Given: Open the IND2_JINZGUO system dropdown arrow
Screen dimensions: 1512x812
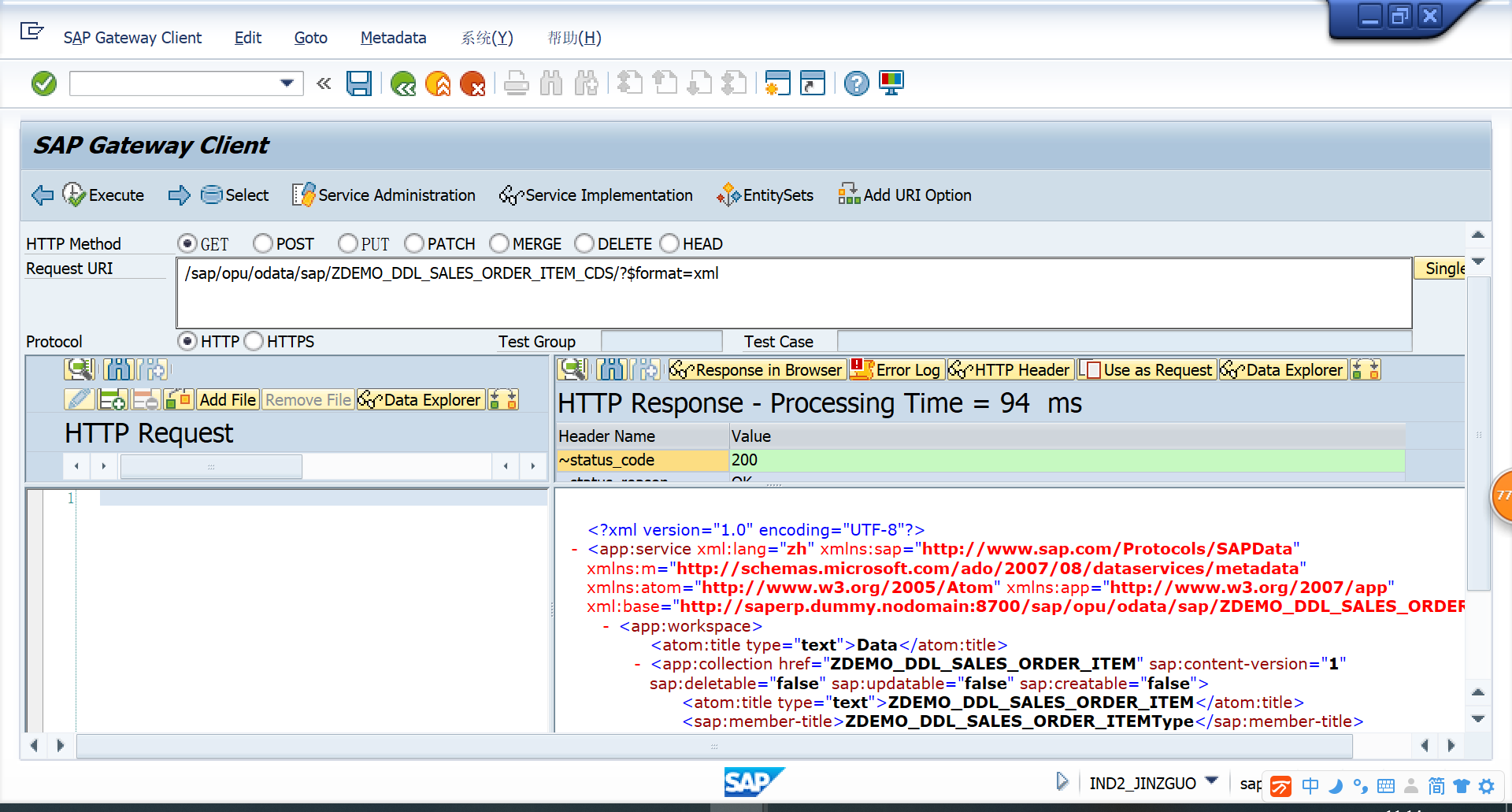Looking at the screenshot, I should [x=1212, y=781].
